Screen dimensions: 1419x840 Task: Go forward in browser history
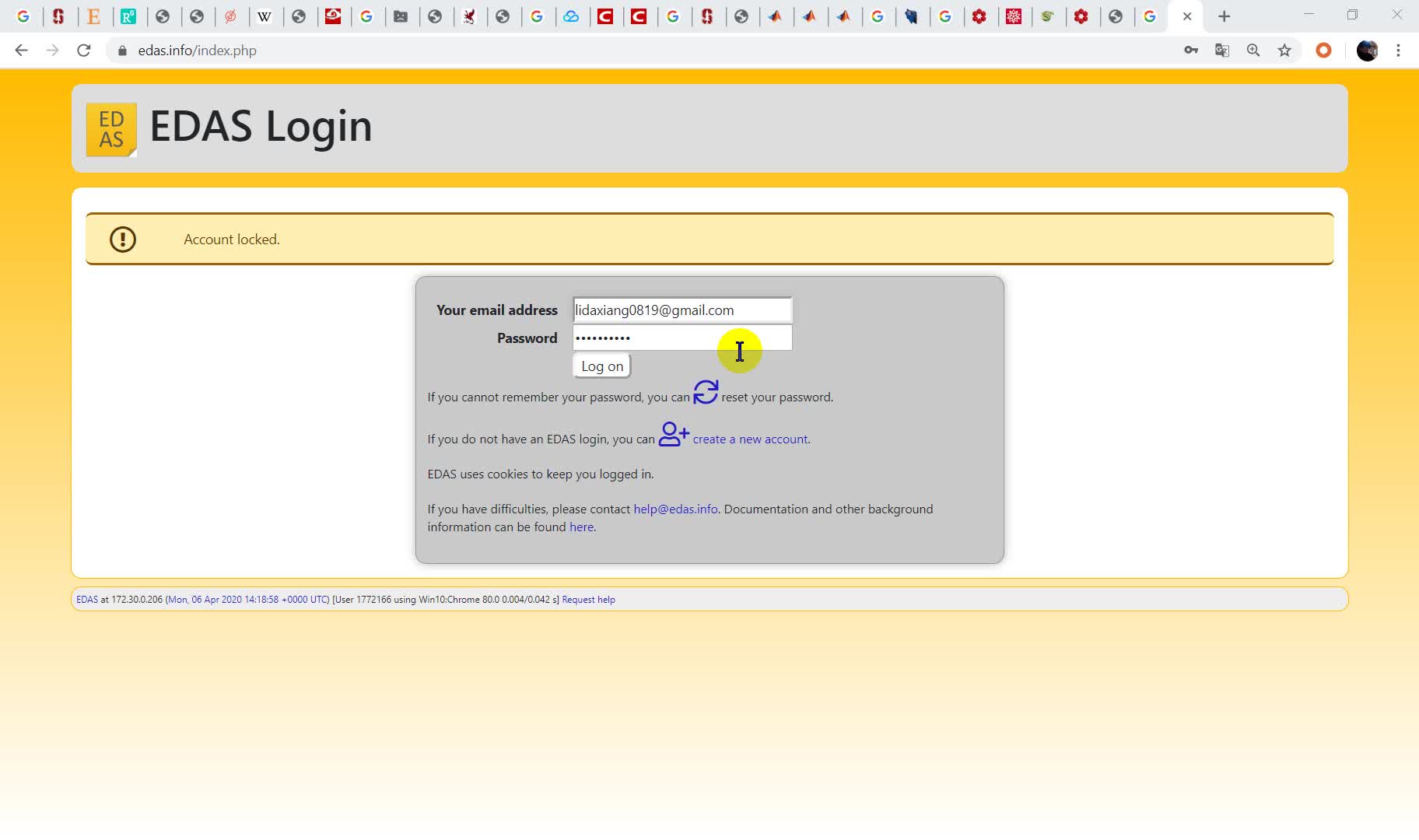(52, 51)
